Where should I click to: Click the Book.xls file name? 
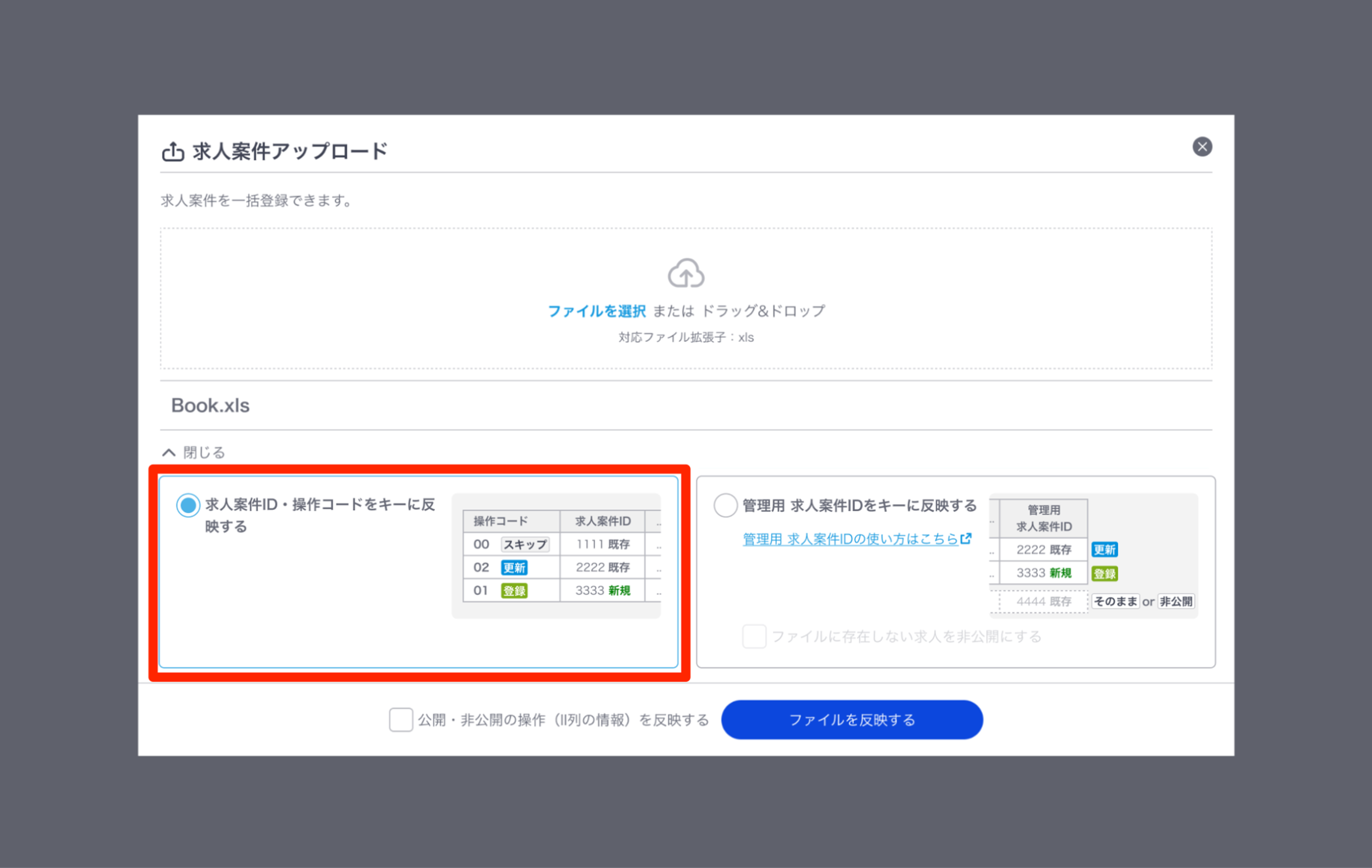pos(210,405)
